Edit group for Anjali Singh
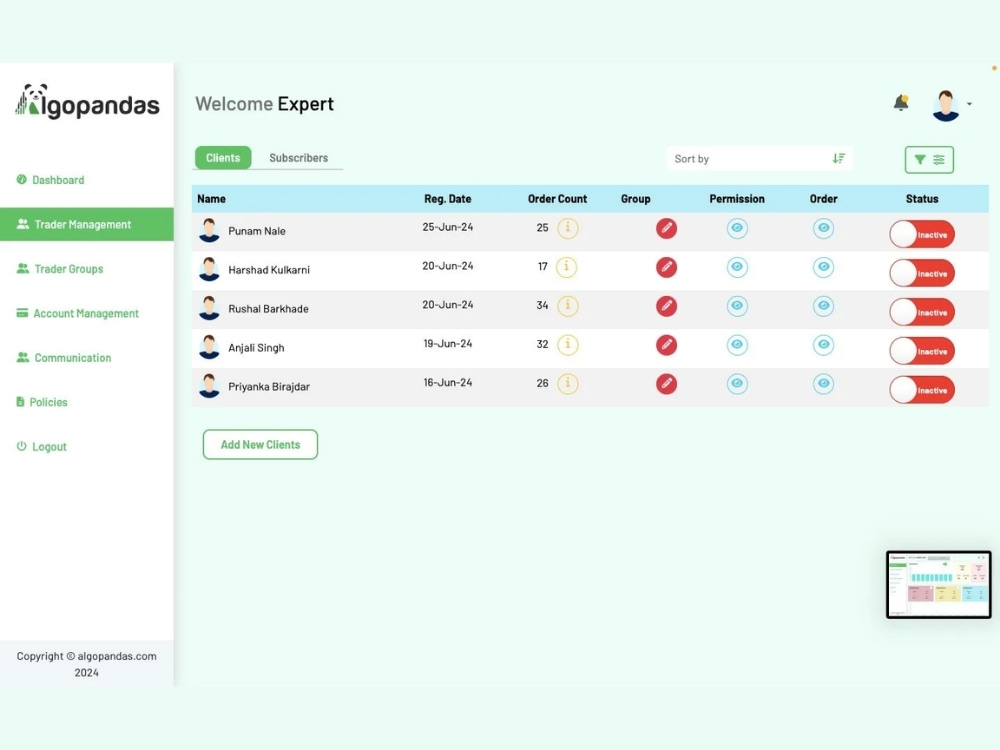1000x750 pixels. tap(666, 345)
